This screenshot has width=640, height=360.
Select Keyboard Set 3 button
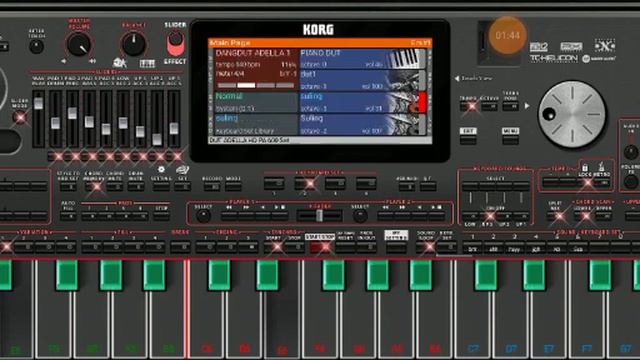point(335,184)
